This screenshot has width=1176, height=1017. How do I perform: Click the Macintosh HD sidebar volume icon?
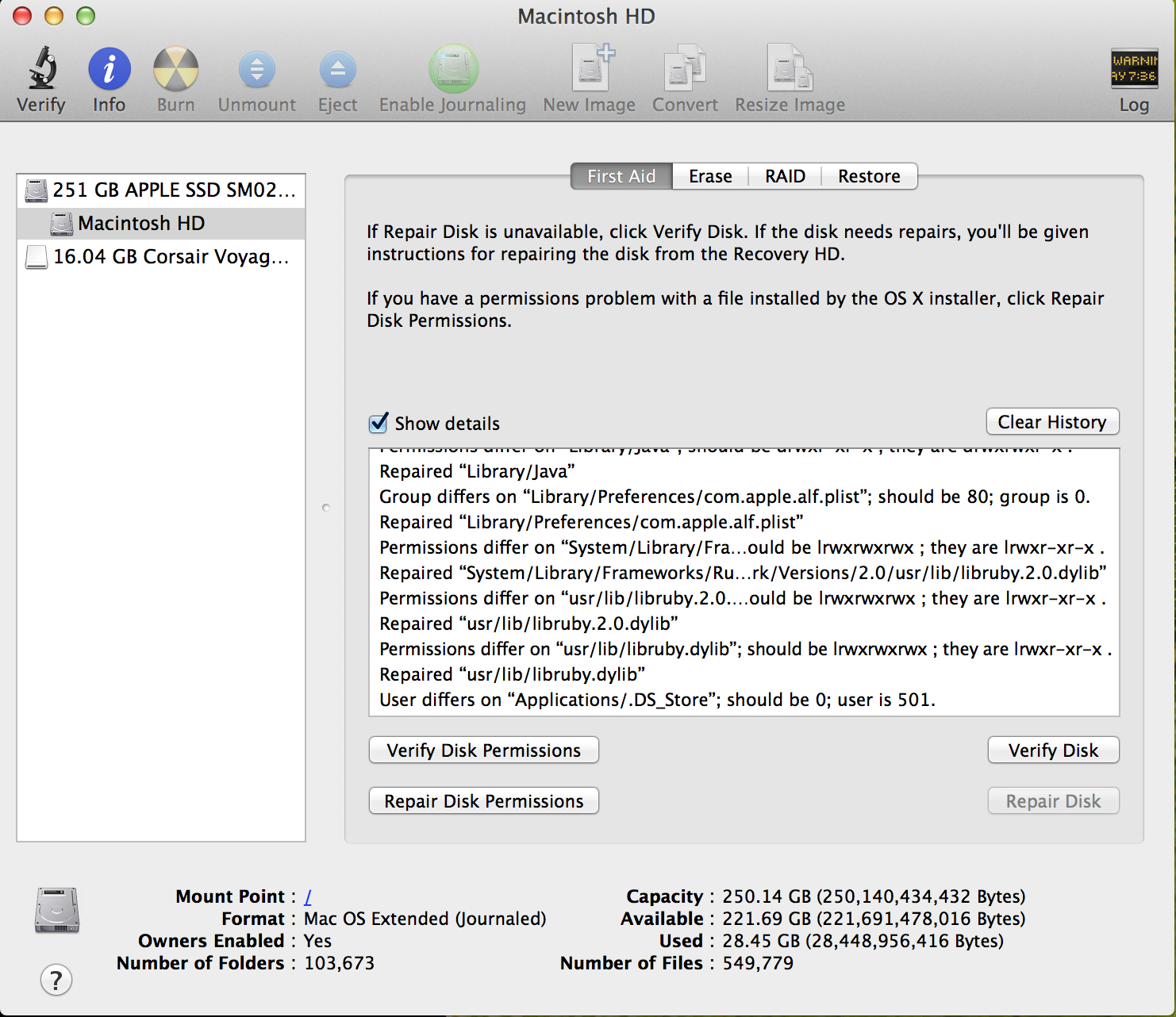pos(62,224)
